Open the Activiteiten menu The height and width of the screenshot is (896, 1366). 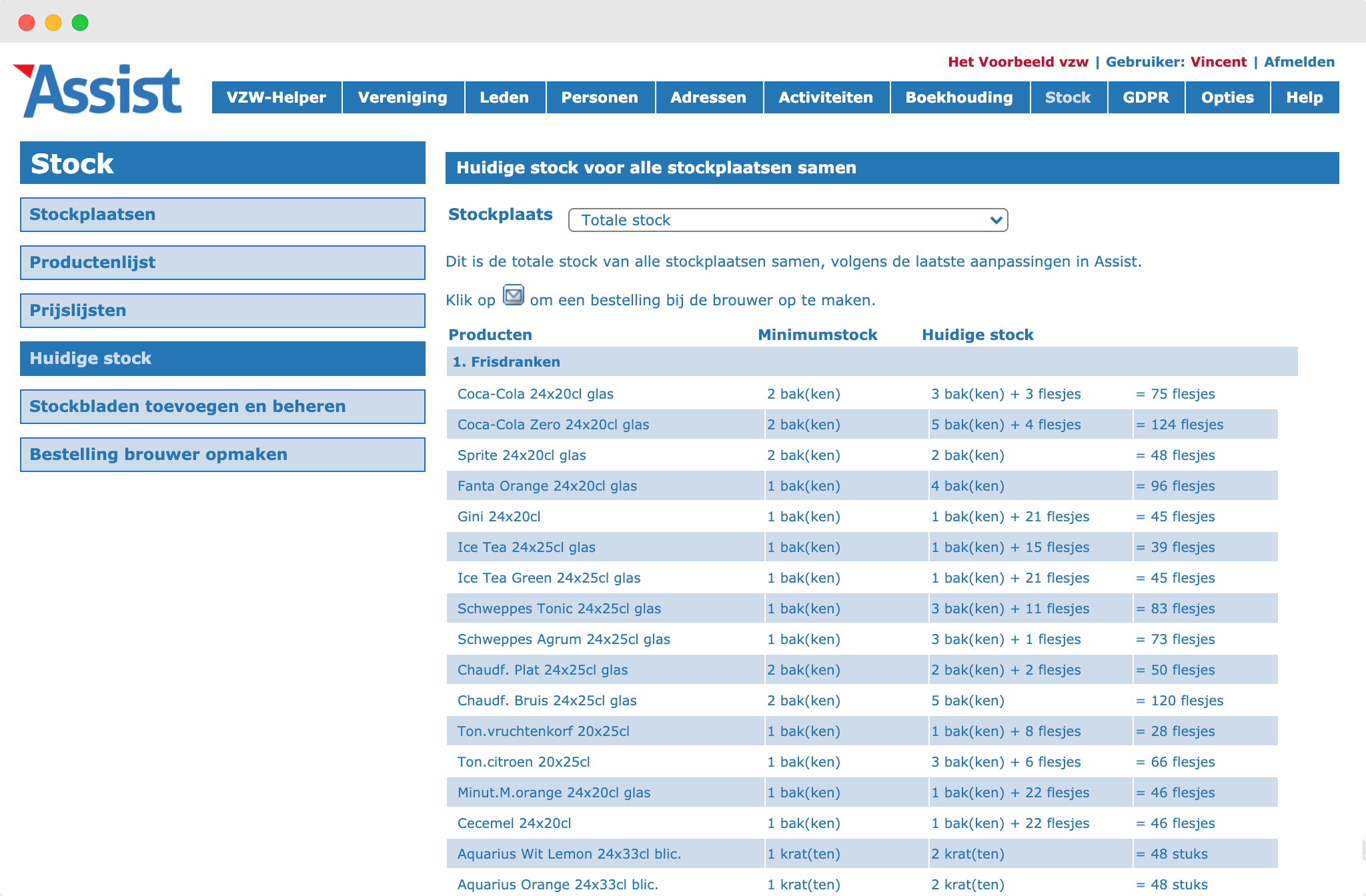826,97
